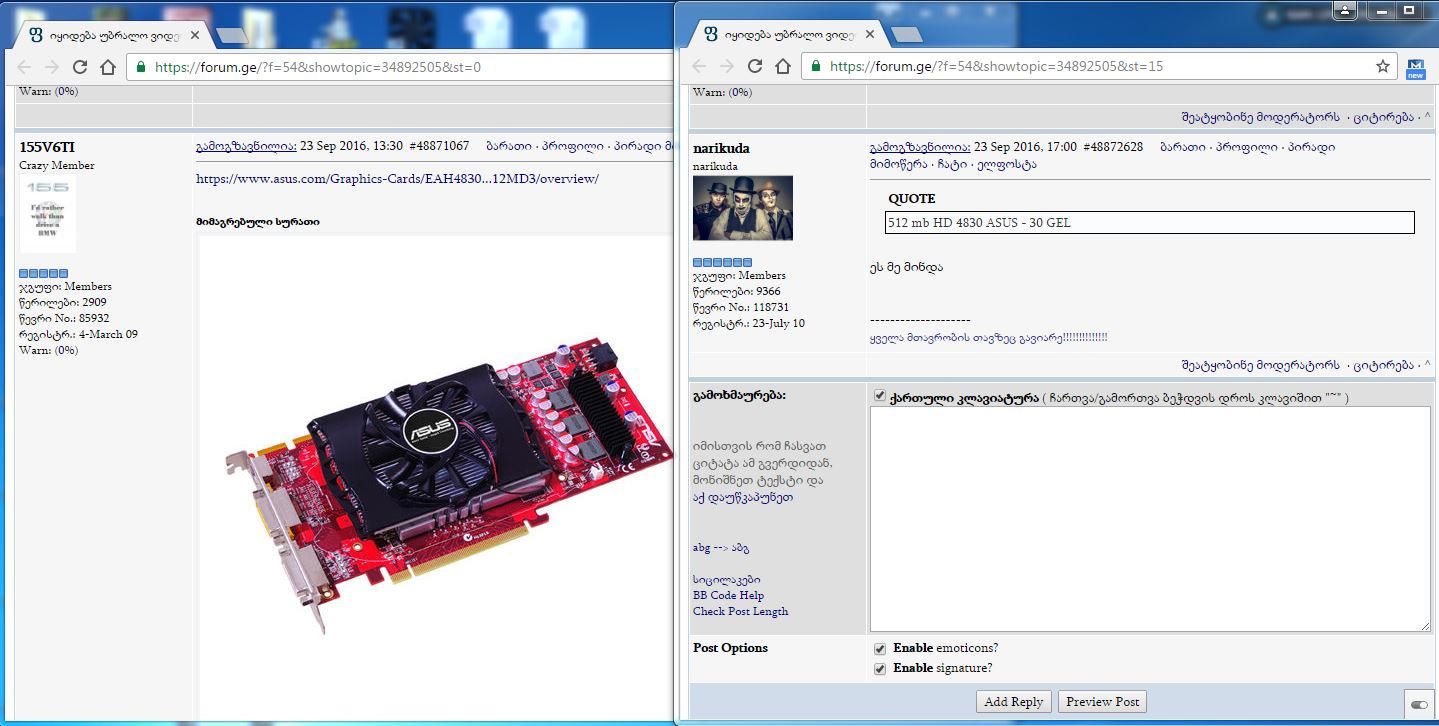Image resolution: width=1439 pixels, height=726 pixels.
Task: Click the Preview Post button
Action: (1102, 702)
